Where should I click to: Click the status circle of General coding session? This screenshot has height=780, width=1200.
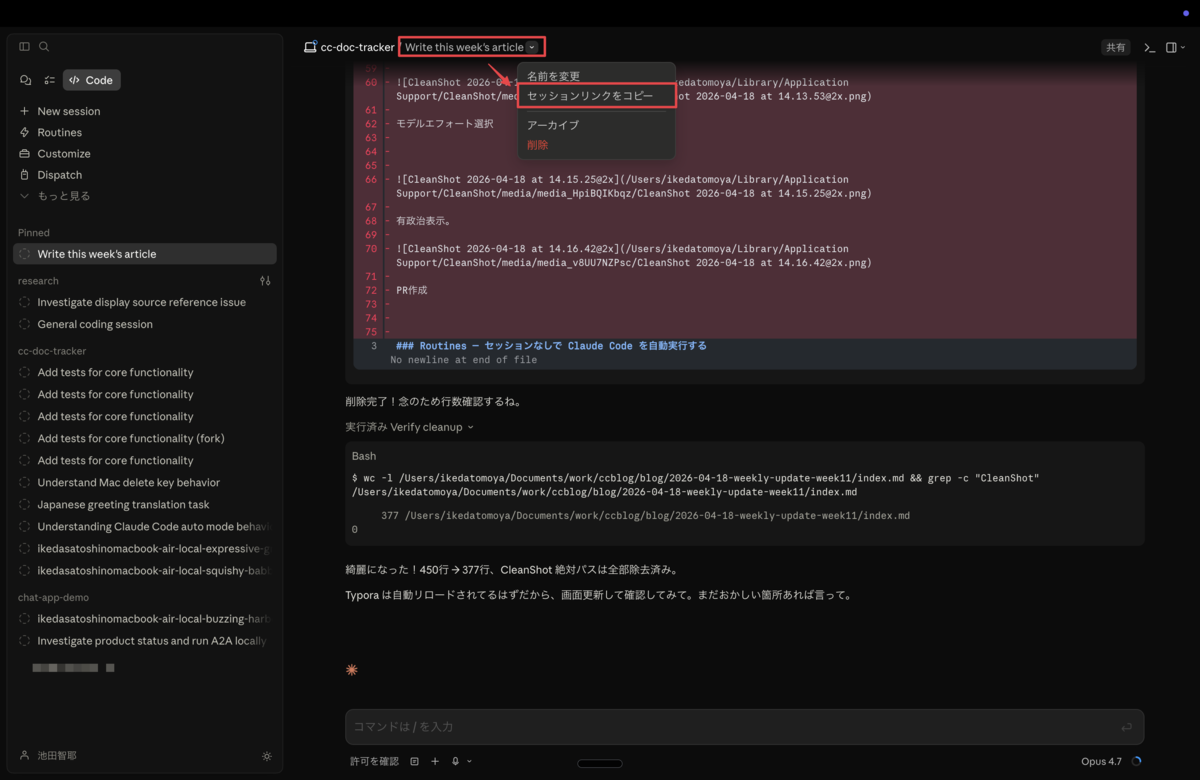click(x=25, y=324)
